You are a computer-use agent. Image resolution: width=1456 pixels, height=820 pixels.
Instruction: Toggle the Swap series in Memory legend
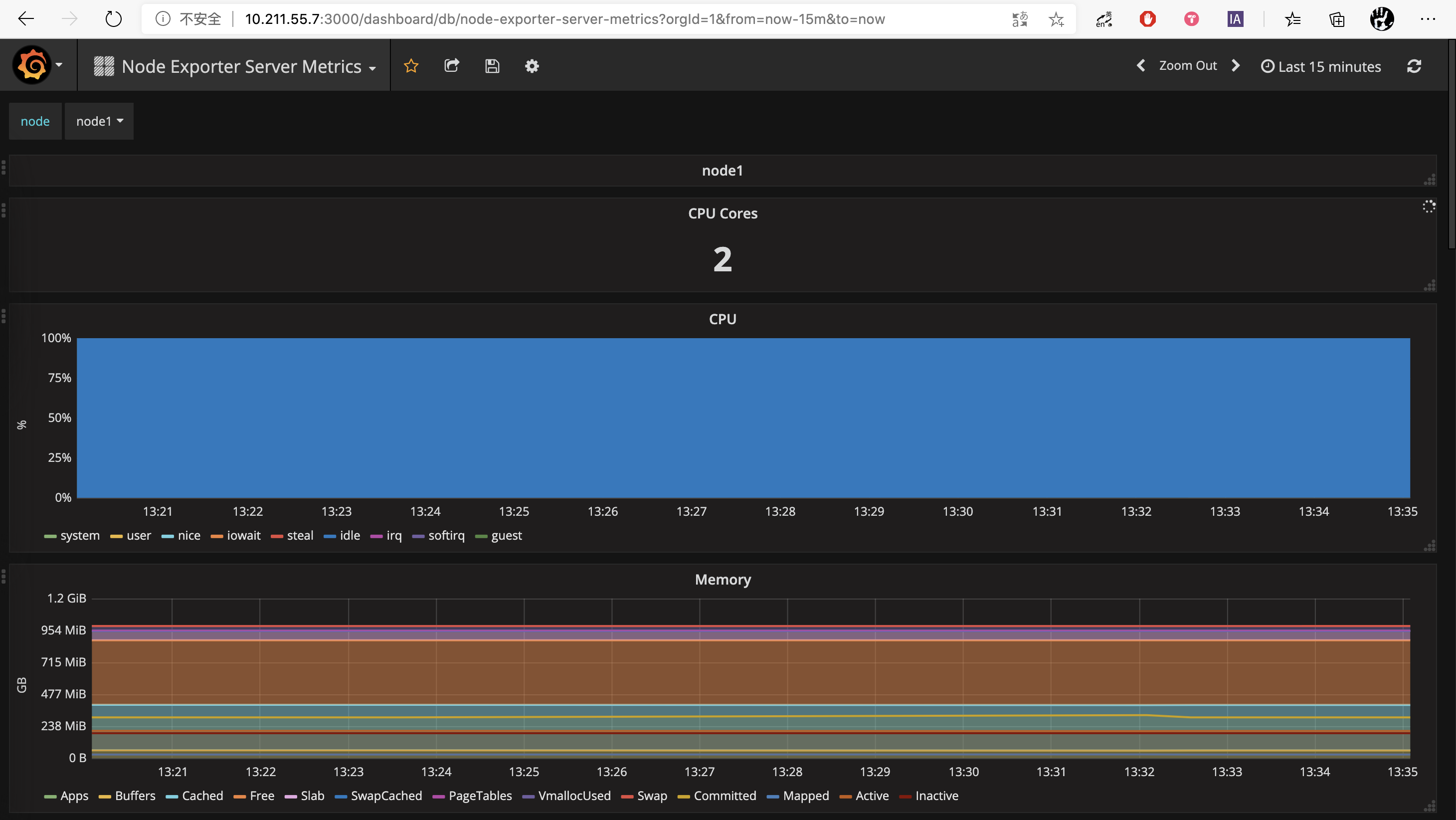(652, 796)
